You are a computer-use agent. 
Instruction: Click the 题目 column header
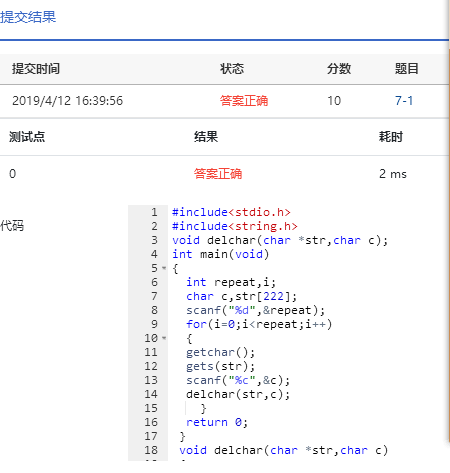[x=407, y=69]
